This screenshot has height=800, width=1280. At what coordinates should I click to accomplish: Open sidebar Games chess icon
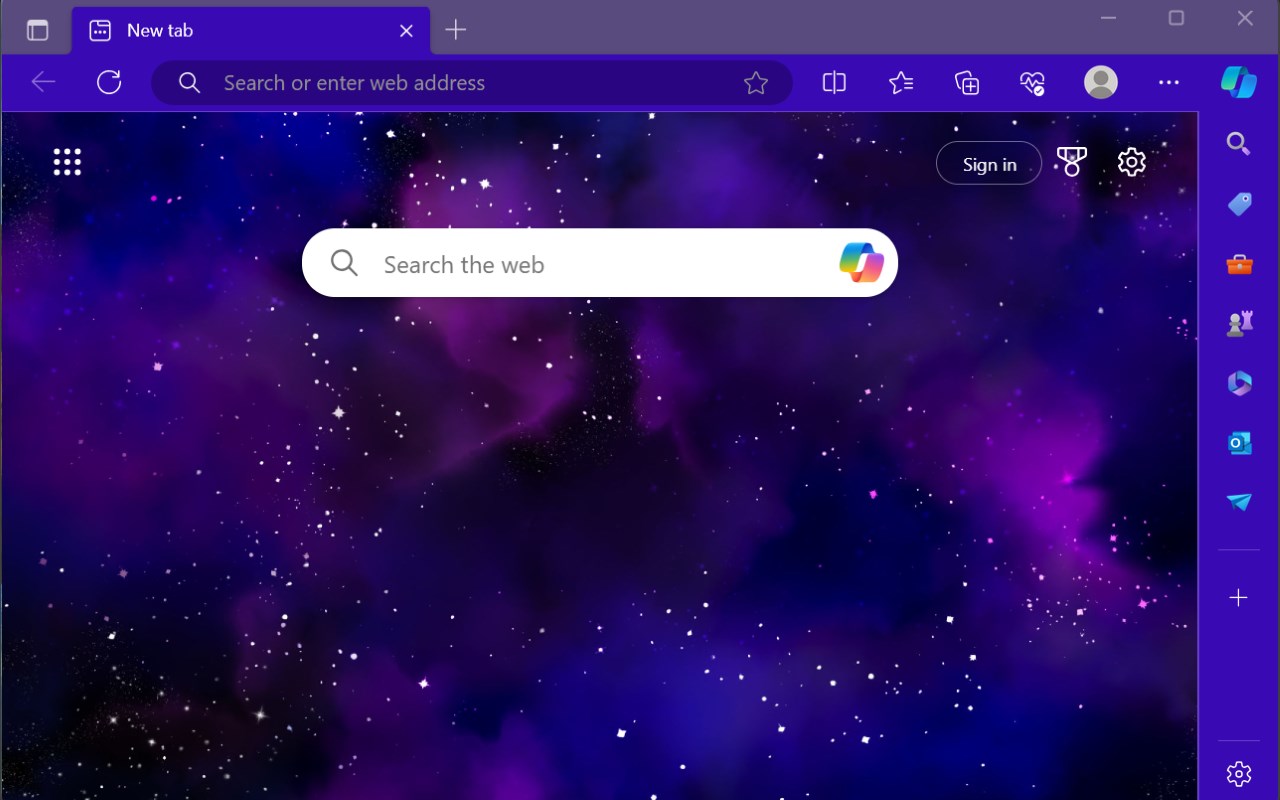point(1239,323)
